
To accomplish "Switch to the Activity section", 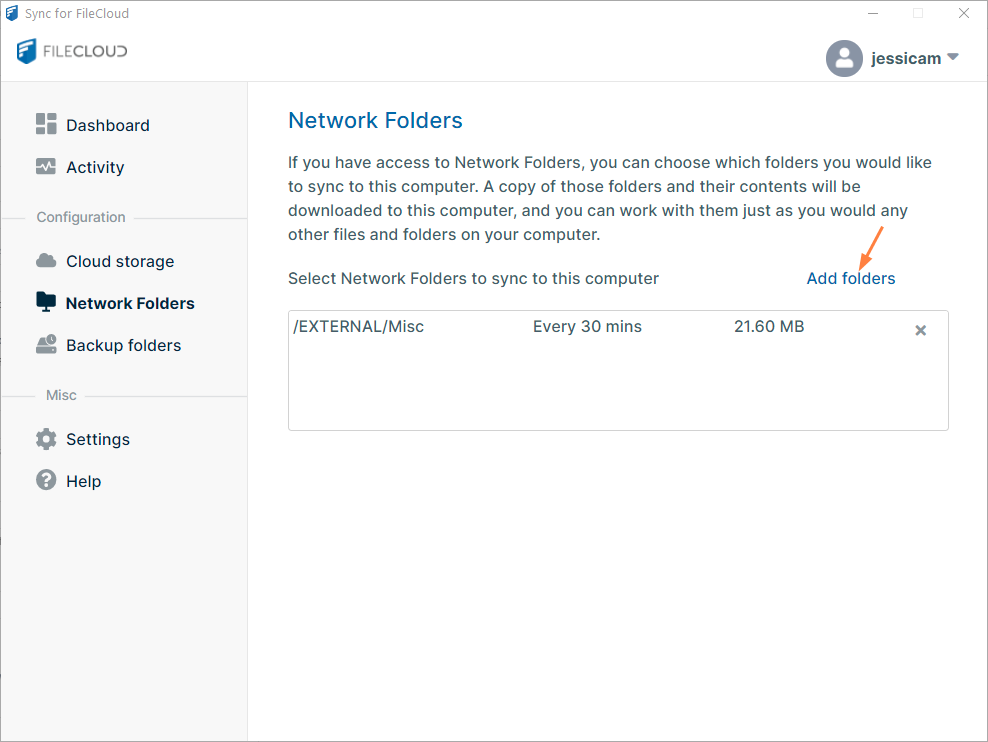I will [95, 167].
